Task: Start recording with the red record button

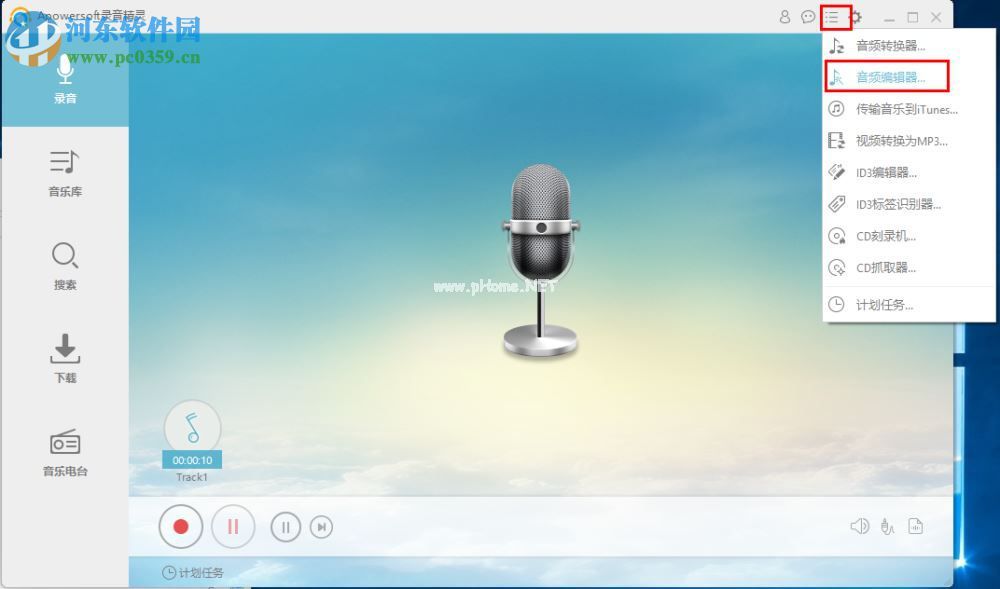Action: coord(181,527)
